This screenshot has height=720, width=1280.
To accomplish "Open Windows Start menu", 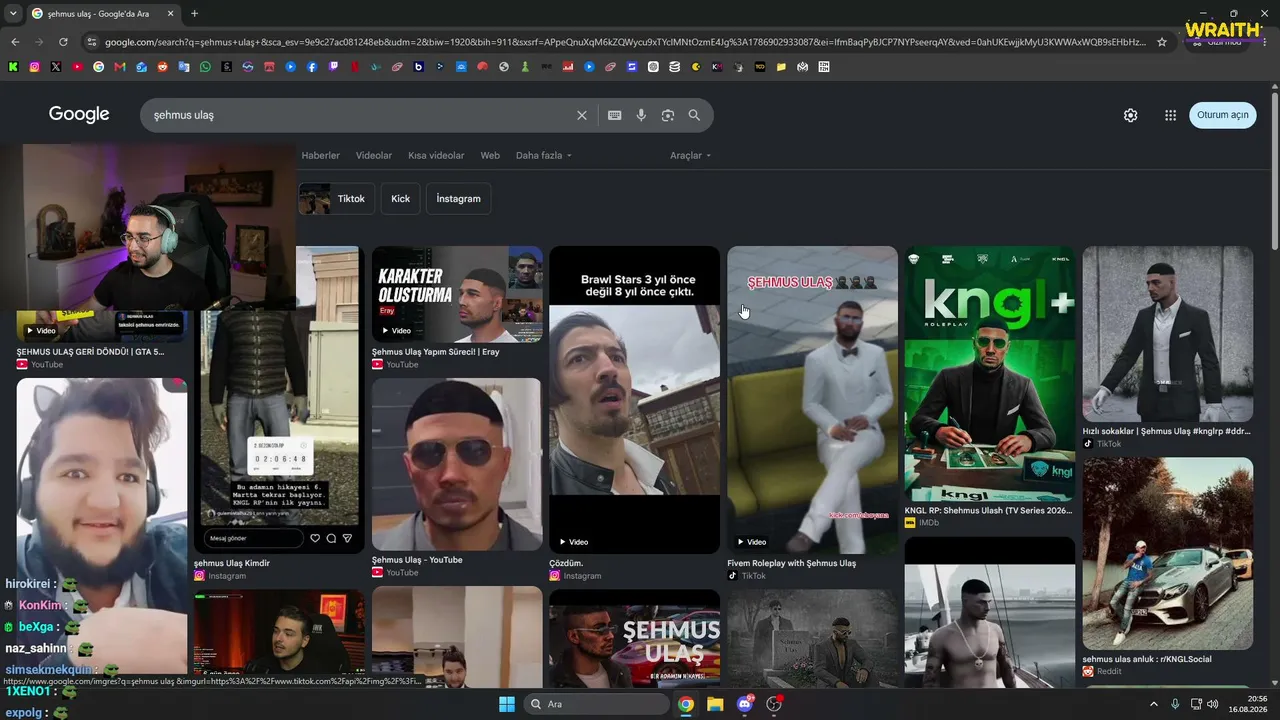I will tap(506, 704).
